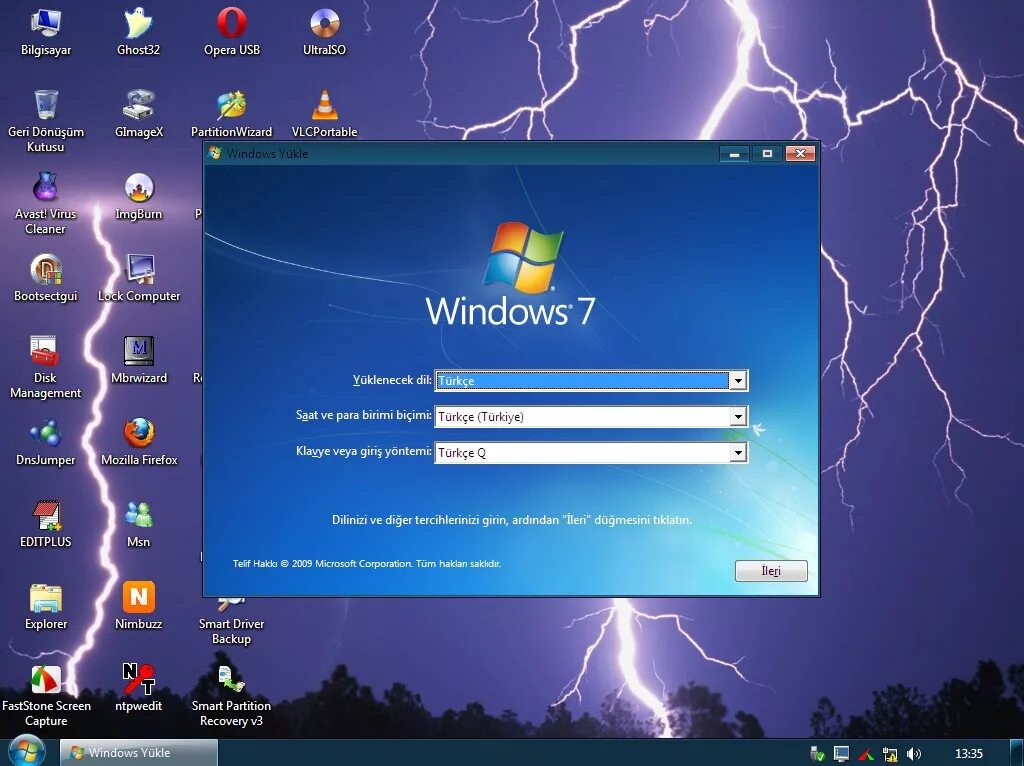This screenshot has height=766, width=1024.
Task: Click the 'Klavye veya giriş yöntemi:' label
Action: coord(364,451)
